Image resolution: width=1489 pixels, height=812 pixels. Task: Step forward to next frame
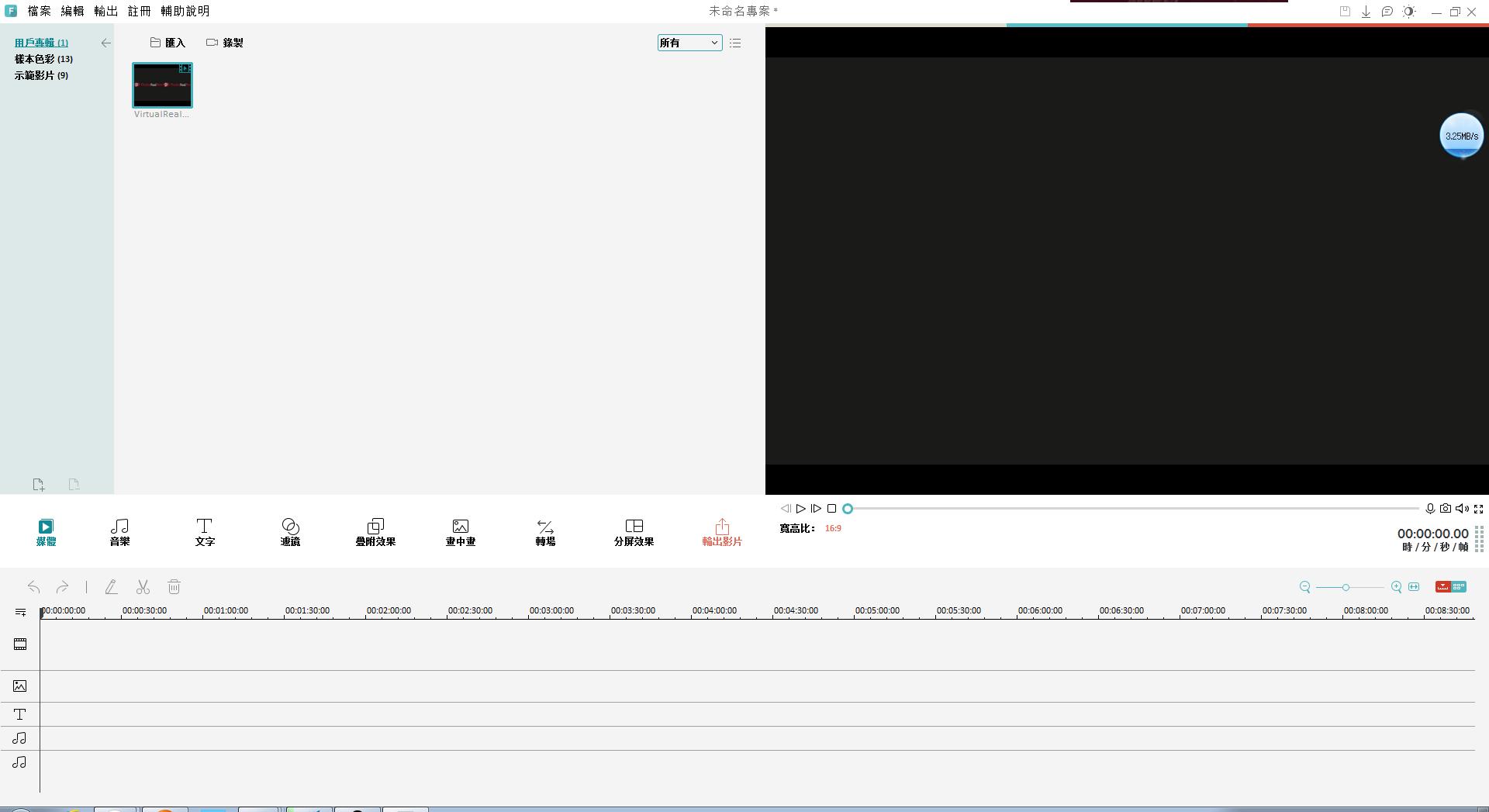point(816,509)
